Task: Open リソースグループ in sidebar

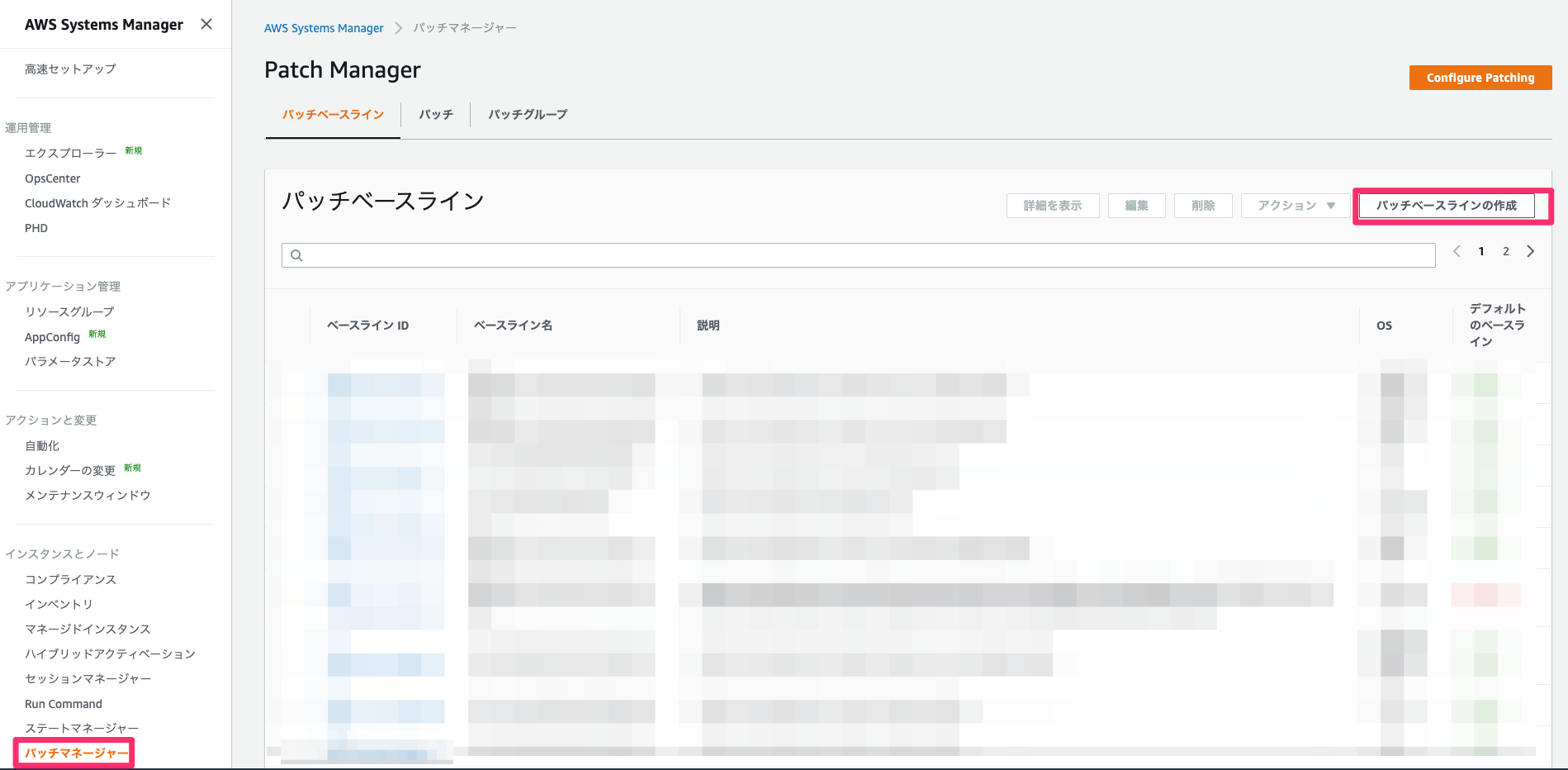Action: pyautogui.click(x=69, y=312)
